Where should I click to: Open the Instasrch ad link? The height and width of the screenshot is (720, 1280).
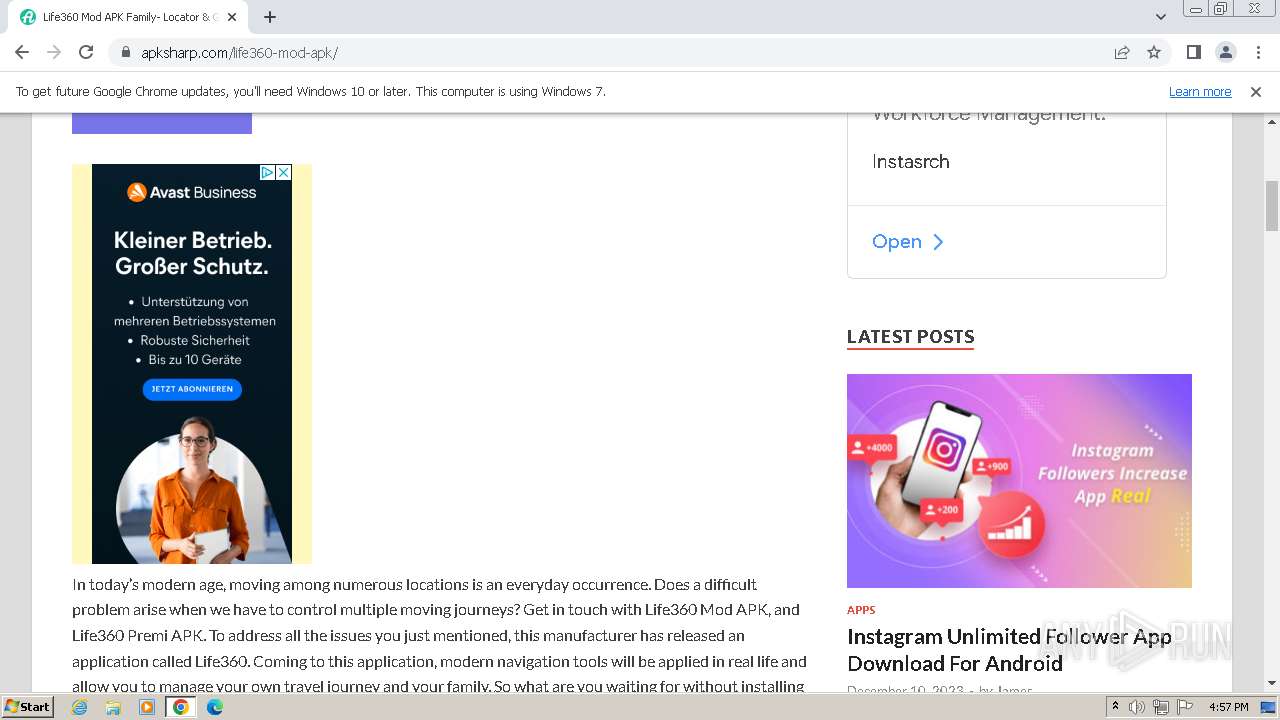(911, 161)
